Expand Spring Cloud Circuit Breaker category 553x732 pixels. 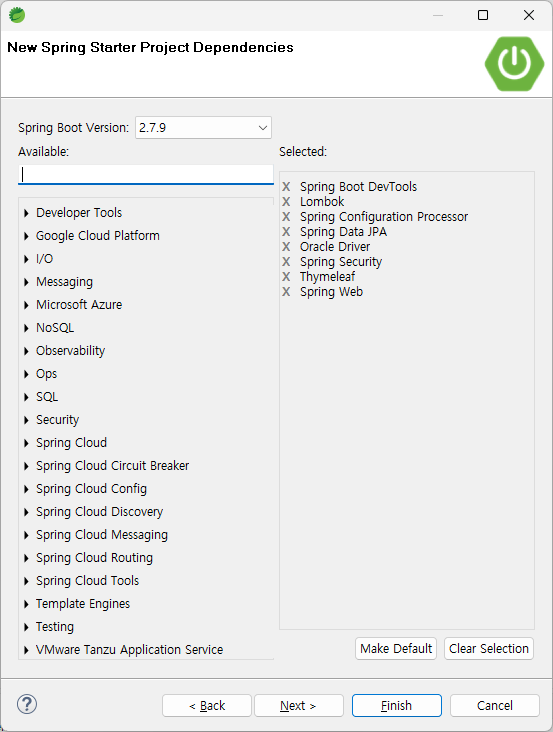[26, 466]
